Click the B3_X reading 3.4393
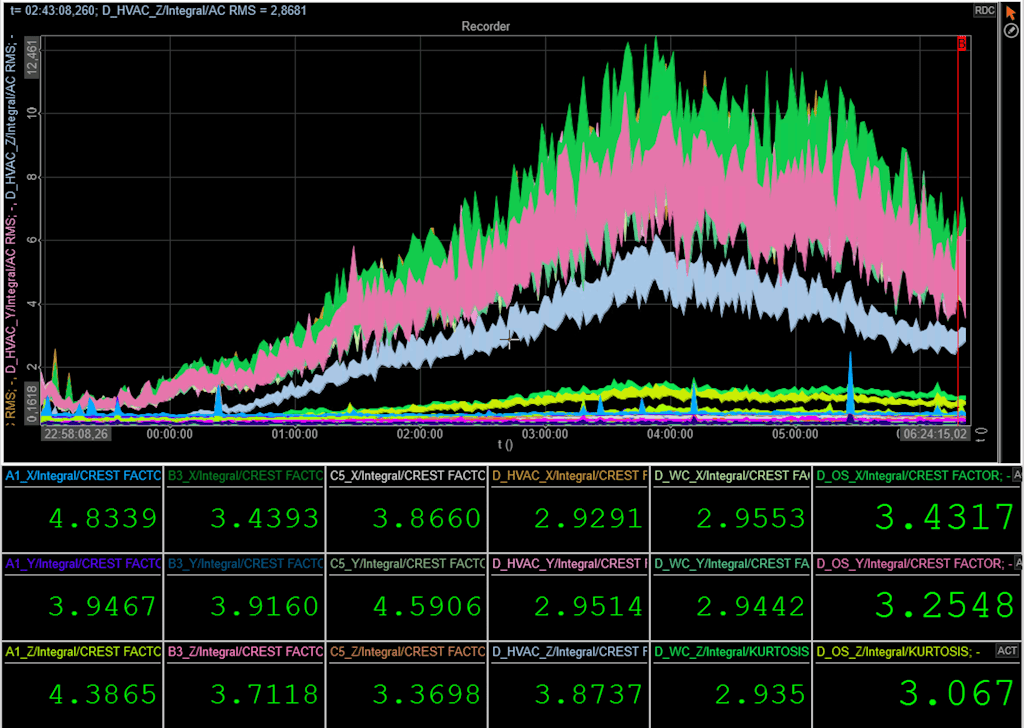The width and height of the screenshot is (1024, 728). 264,518
